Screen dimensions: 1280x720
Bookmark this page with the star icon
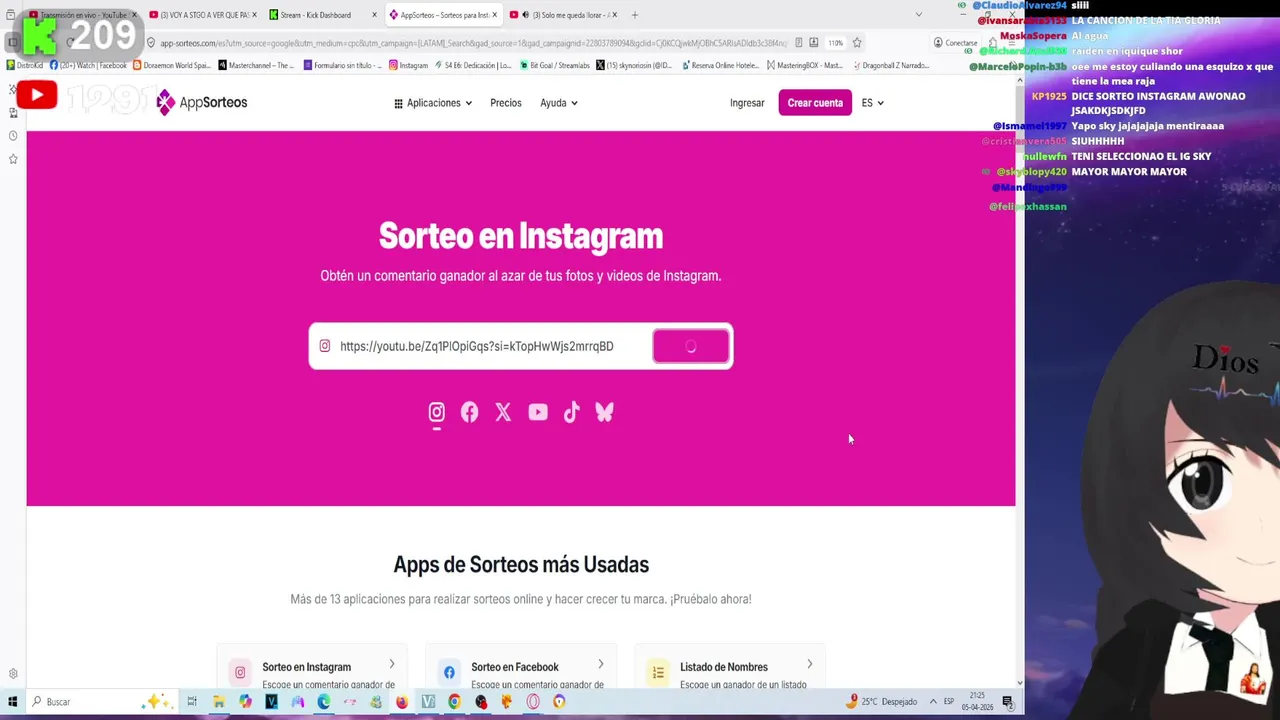pyautogui.click(x=857, y=43)
